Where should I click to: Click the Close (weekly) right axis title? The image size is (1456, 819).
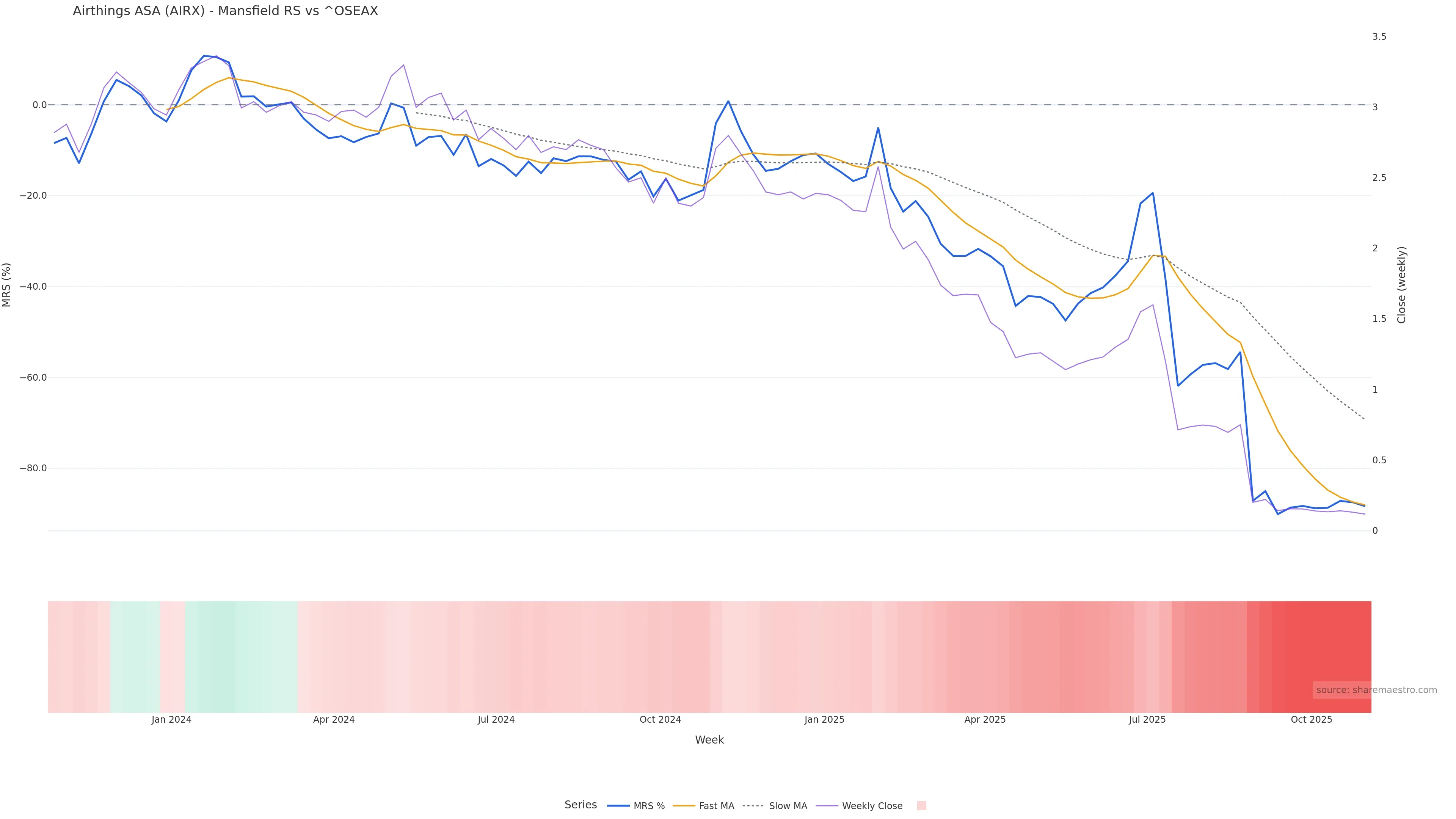click(x=1401, y=285)
